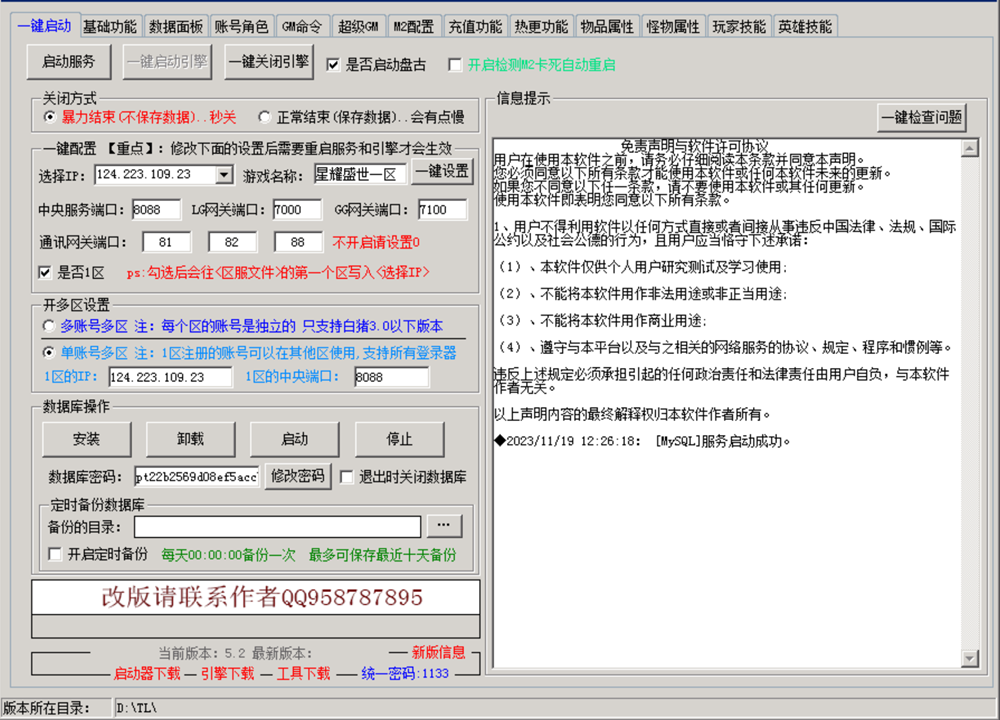The height and width of the screenshot is (720, 1000).
Task: Enable the 开启定时备份 checkbox
Action: point(55,555)
